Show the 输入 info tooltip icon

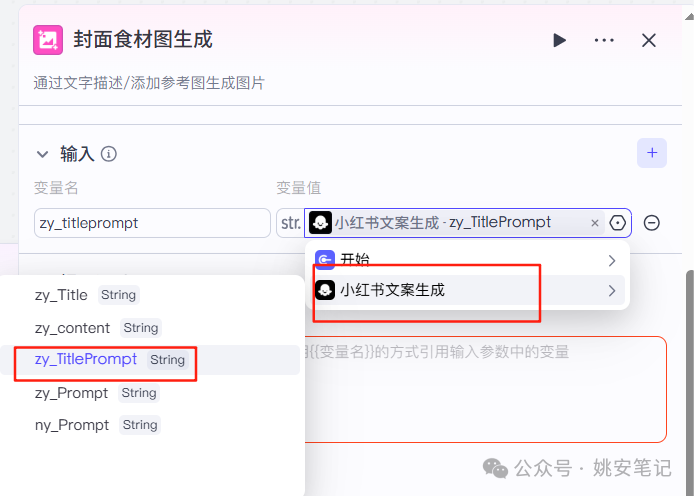click(x=109, y=154)
